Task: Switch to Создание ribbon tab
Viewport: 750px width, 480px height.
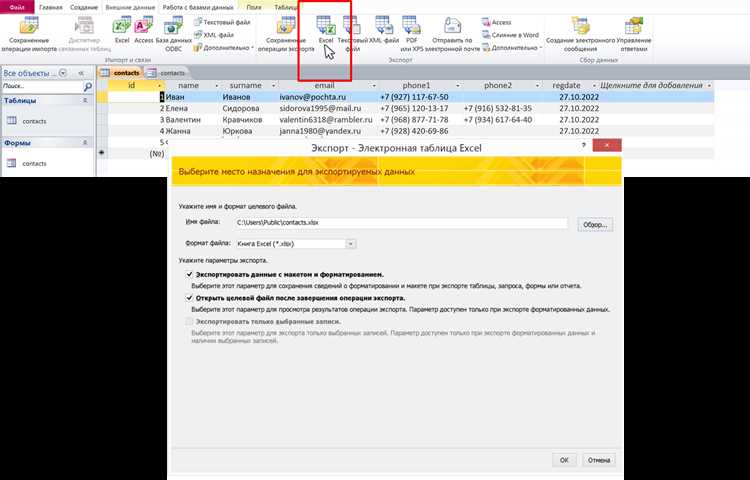Action: click(x=84, y=8)
